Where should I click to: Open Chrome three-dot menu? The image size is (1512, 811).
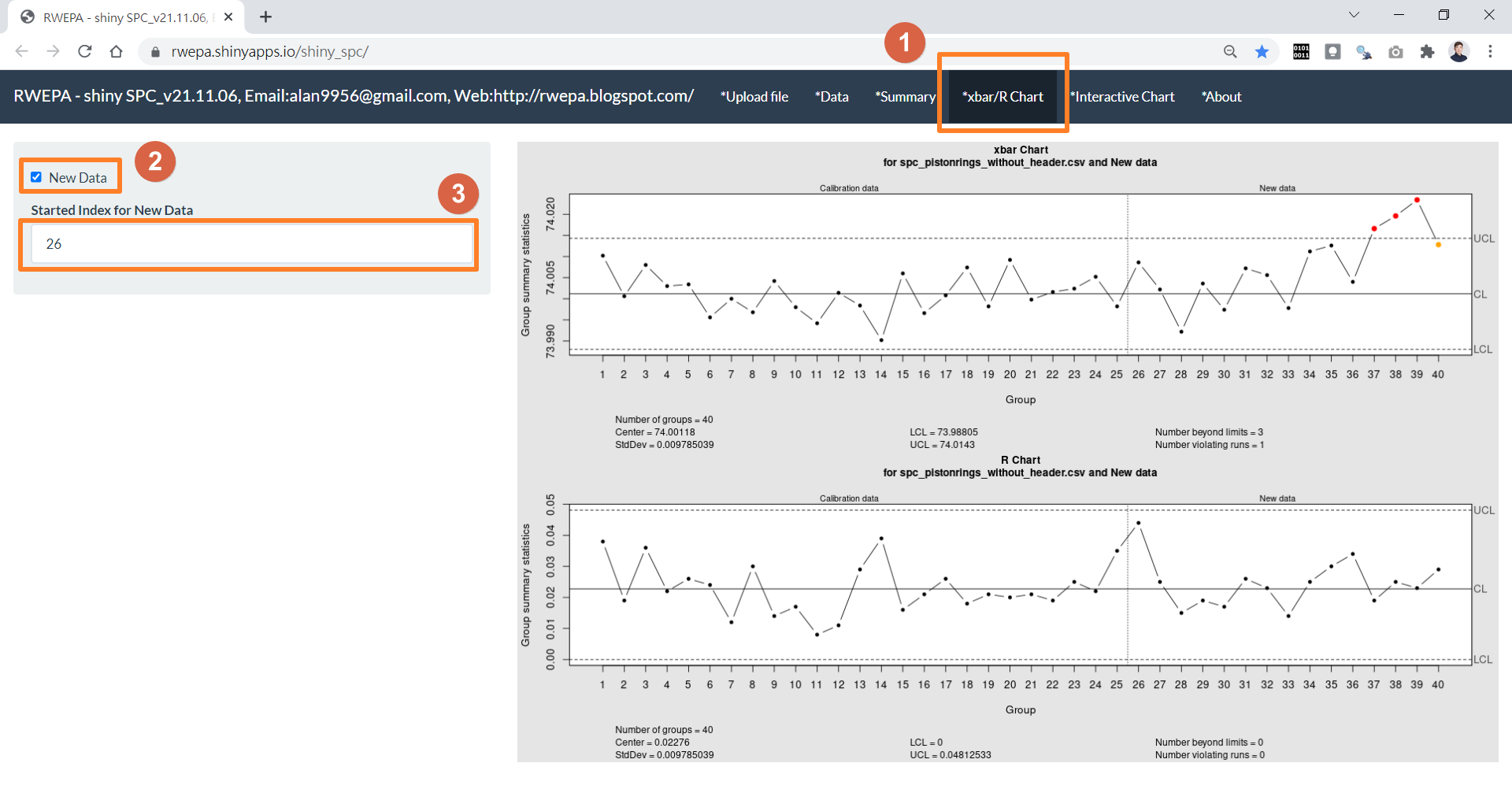[1490, 52]
